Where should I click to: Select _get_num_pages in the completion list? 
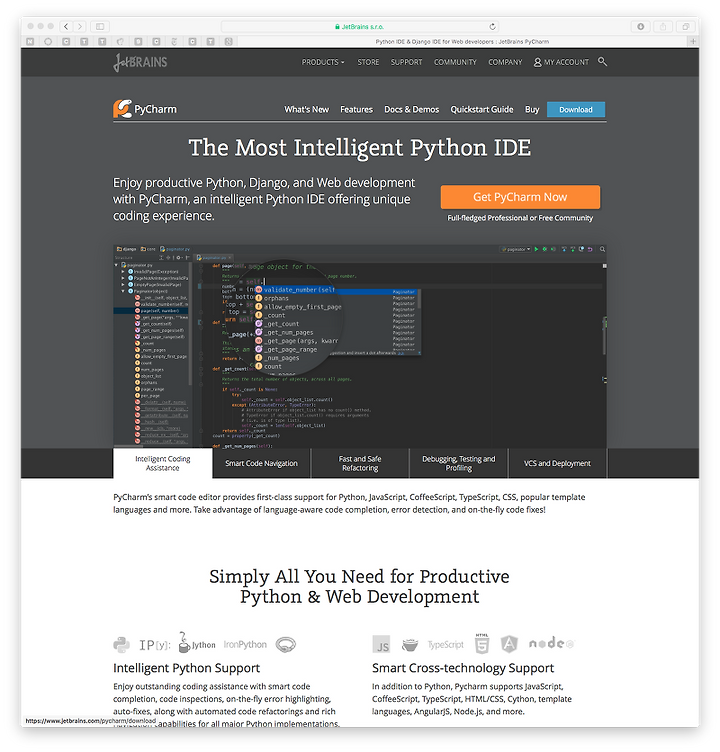point(288,332)
